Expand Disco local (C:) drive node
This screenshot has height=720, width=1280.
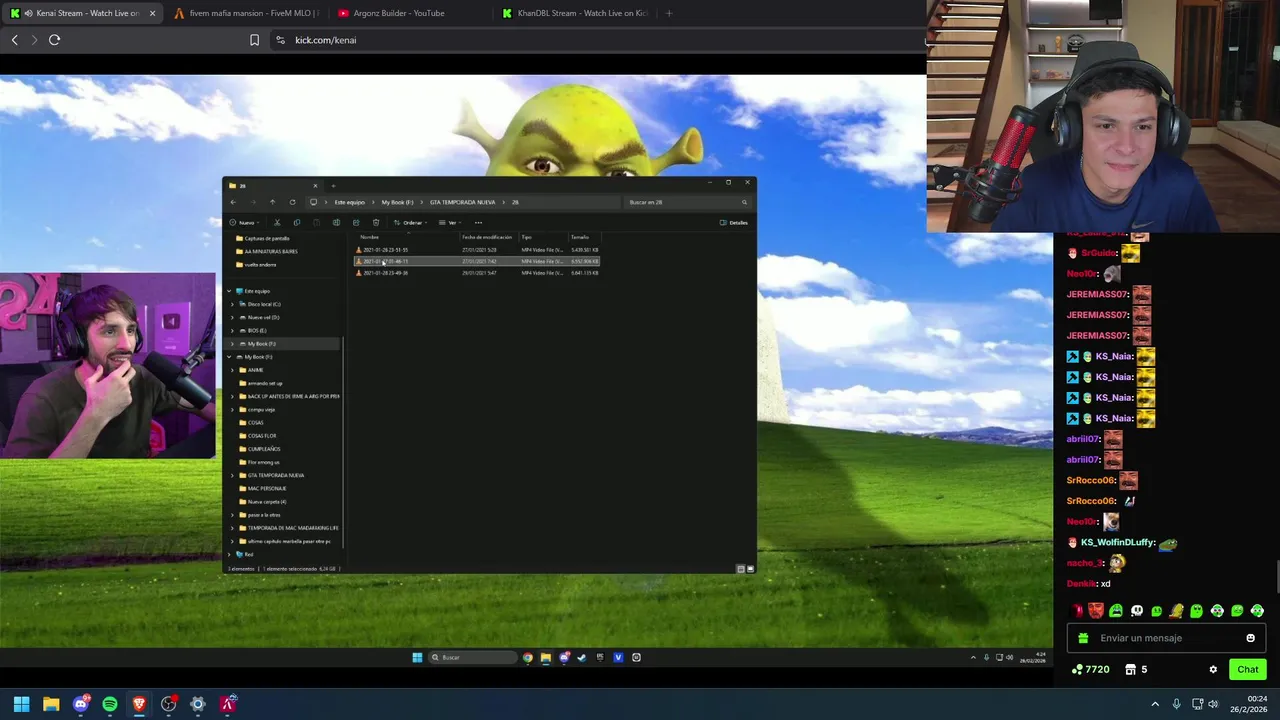(x=232, y=304)
